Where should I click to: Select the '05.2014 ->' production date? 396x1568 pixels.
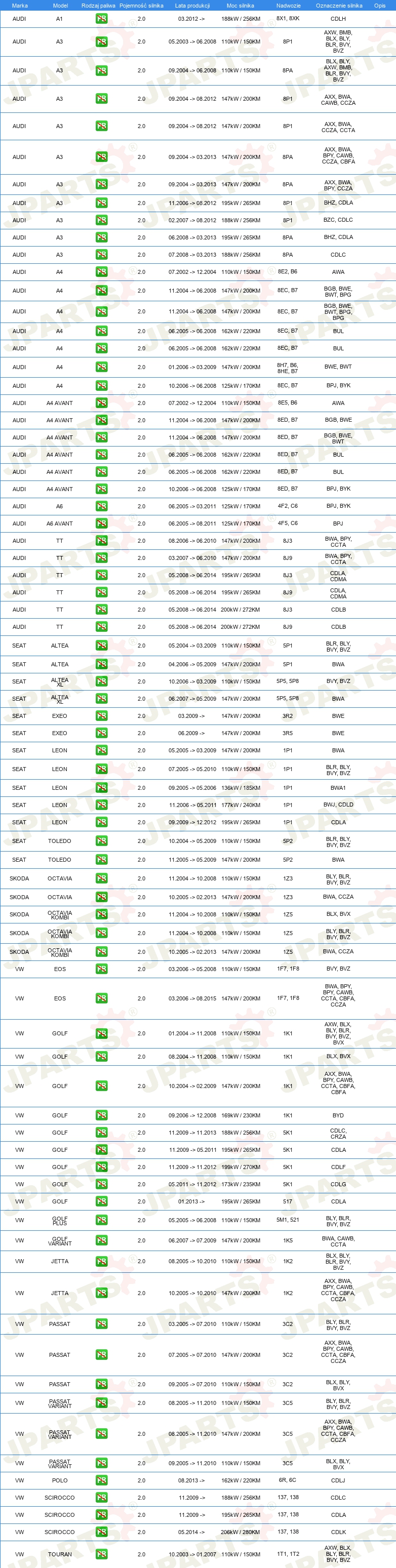click(x=192, y=1532)
